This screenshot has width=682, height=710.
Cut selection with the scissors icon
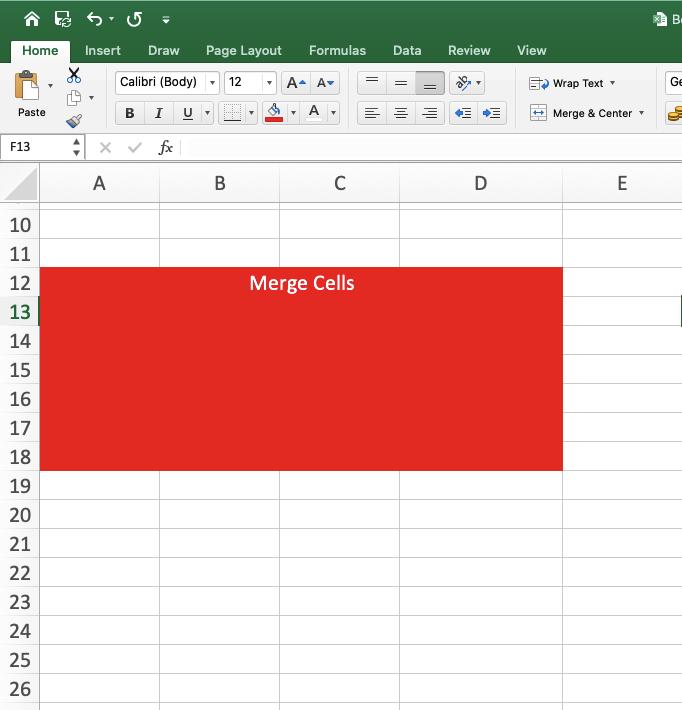(x=74, y=75)
